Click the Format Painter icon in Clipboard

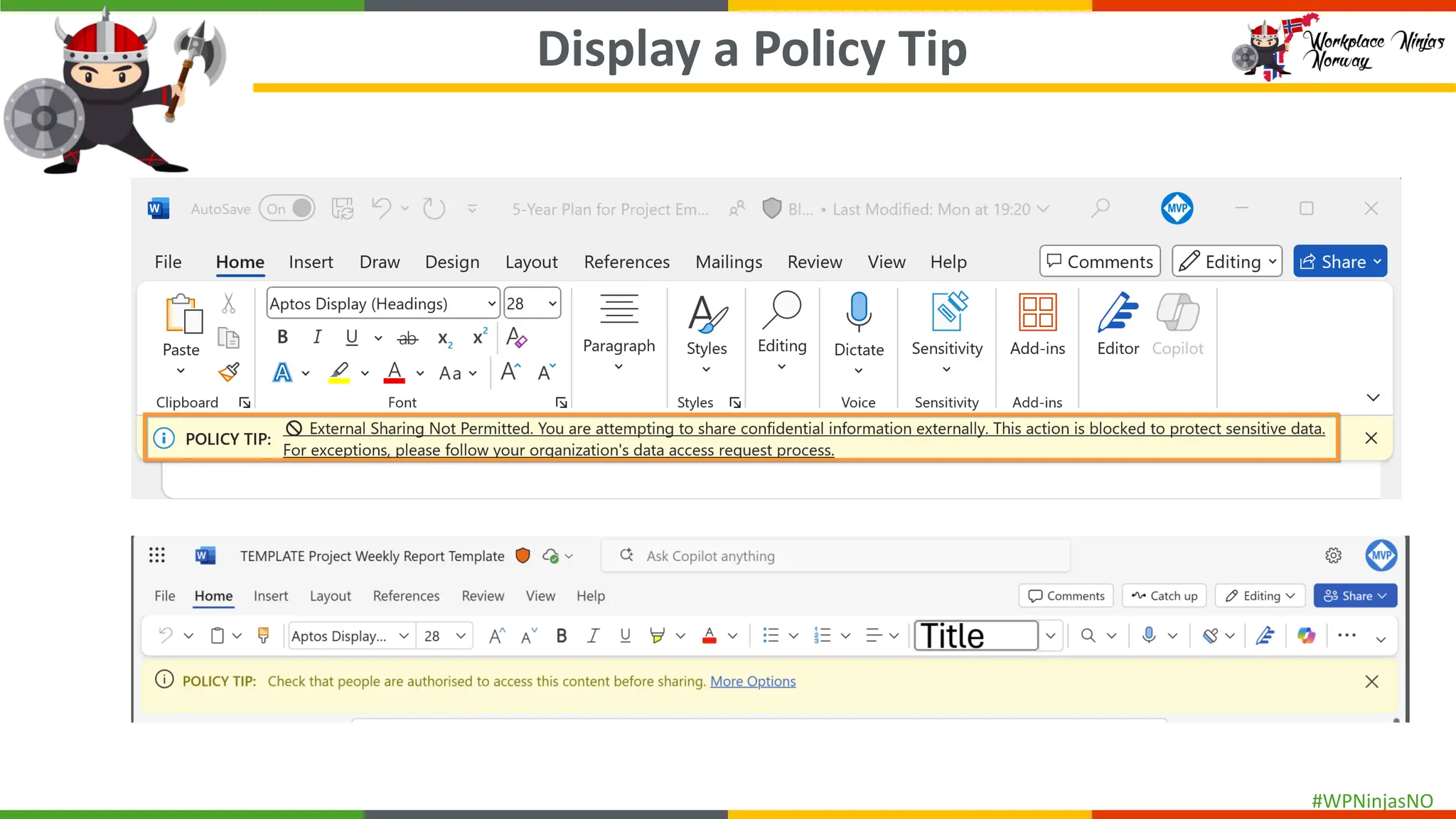tap(229, 372)
